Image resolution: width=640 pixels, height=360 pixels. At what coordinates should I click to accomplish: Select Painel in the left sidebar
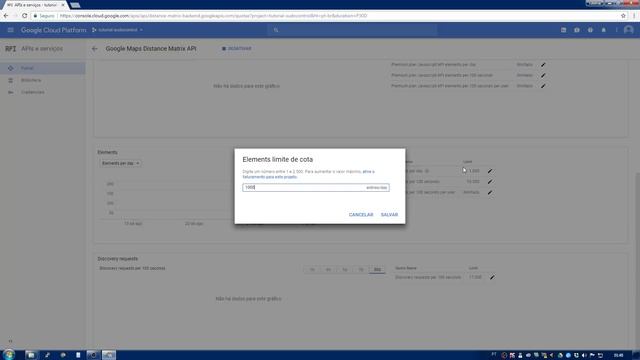coord(43,68)
